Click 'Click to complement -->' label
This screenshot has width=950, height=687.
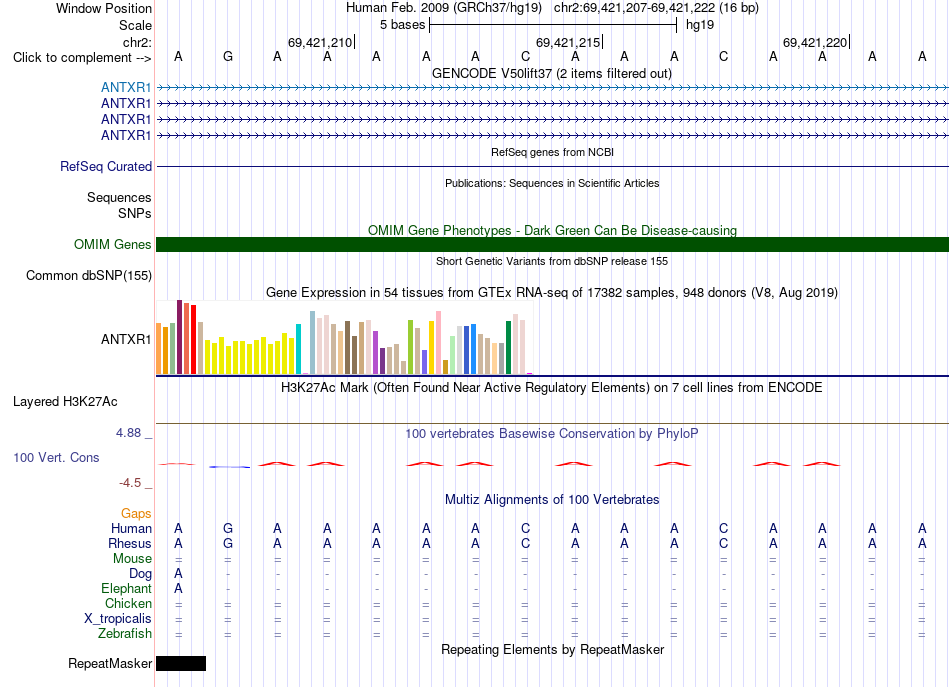click(x=82, y=58)
